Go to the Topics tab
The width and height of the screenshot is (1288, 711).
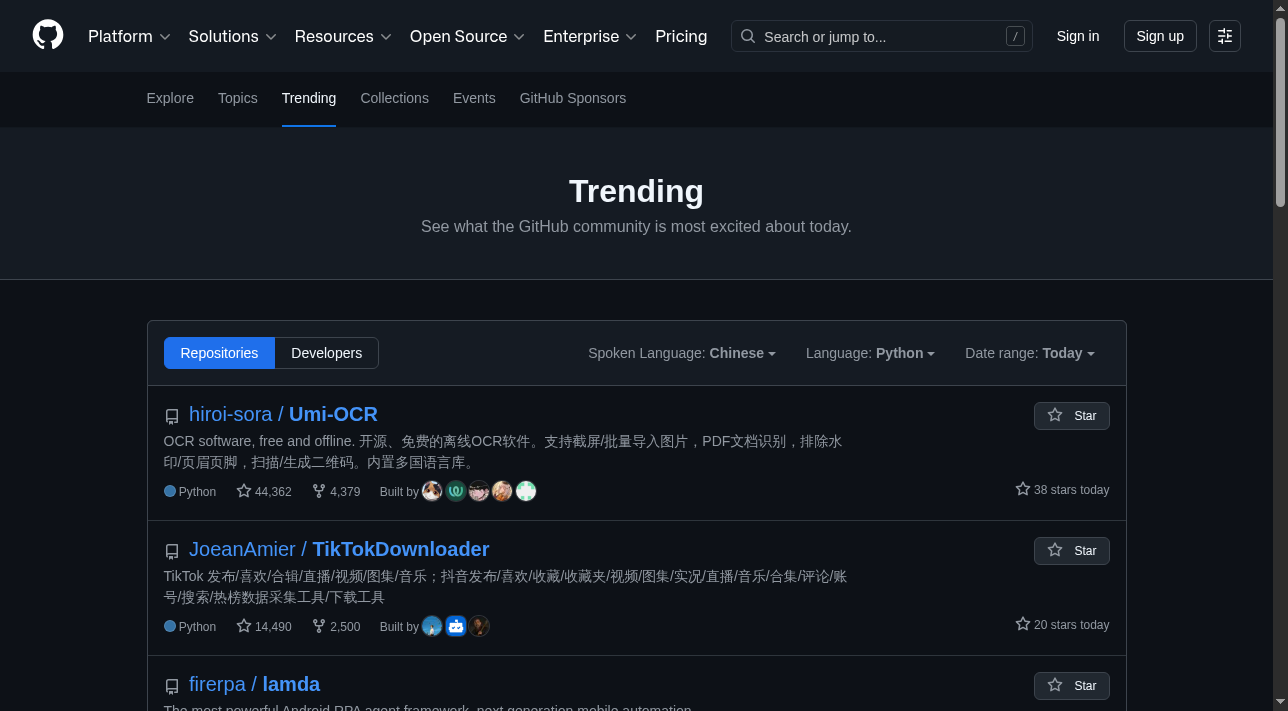[x=238, y=98]
